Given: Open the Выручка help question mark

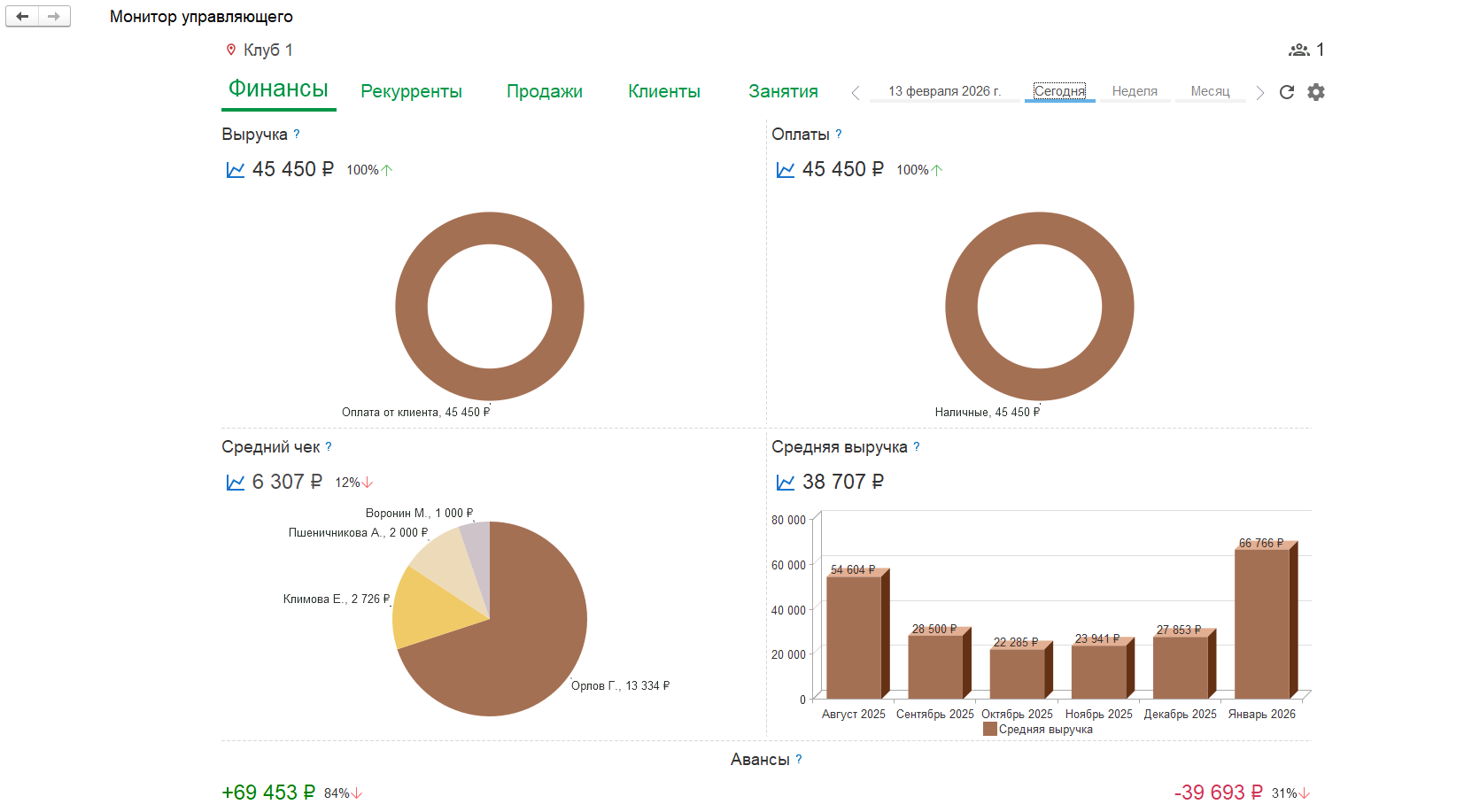Looking at the screenshot, I should click(297, 135).
